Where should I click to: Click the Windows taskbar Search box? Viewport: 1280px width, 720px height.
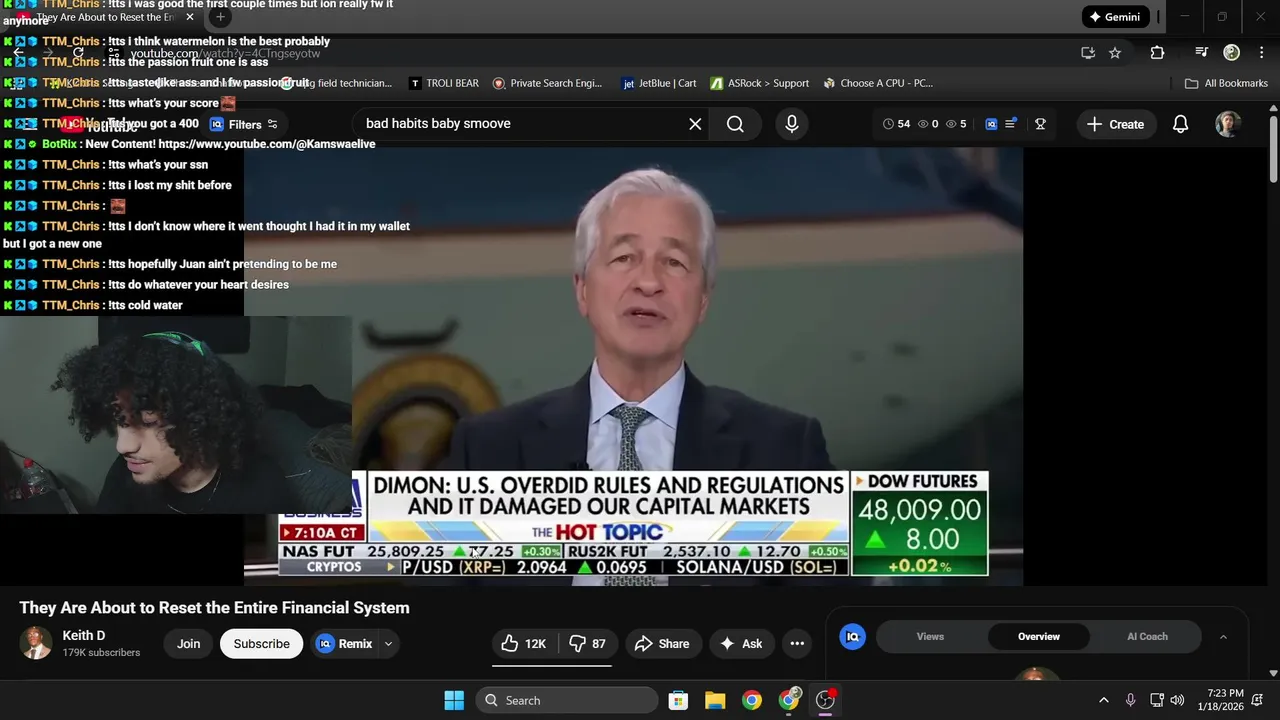coord(567,700)
